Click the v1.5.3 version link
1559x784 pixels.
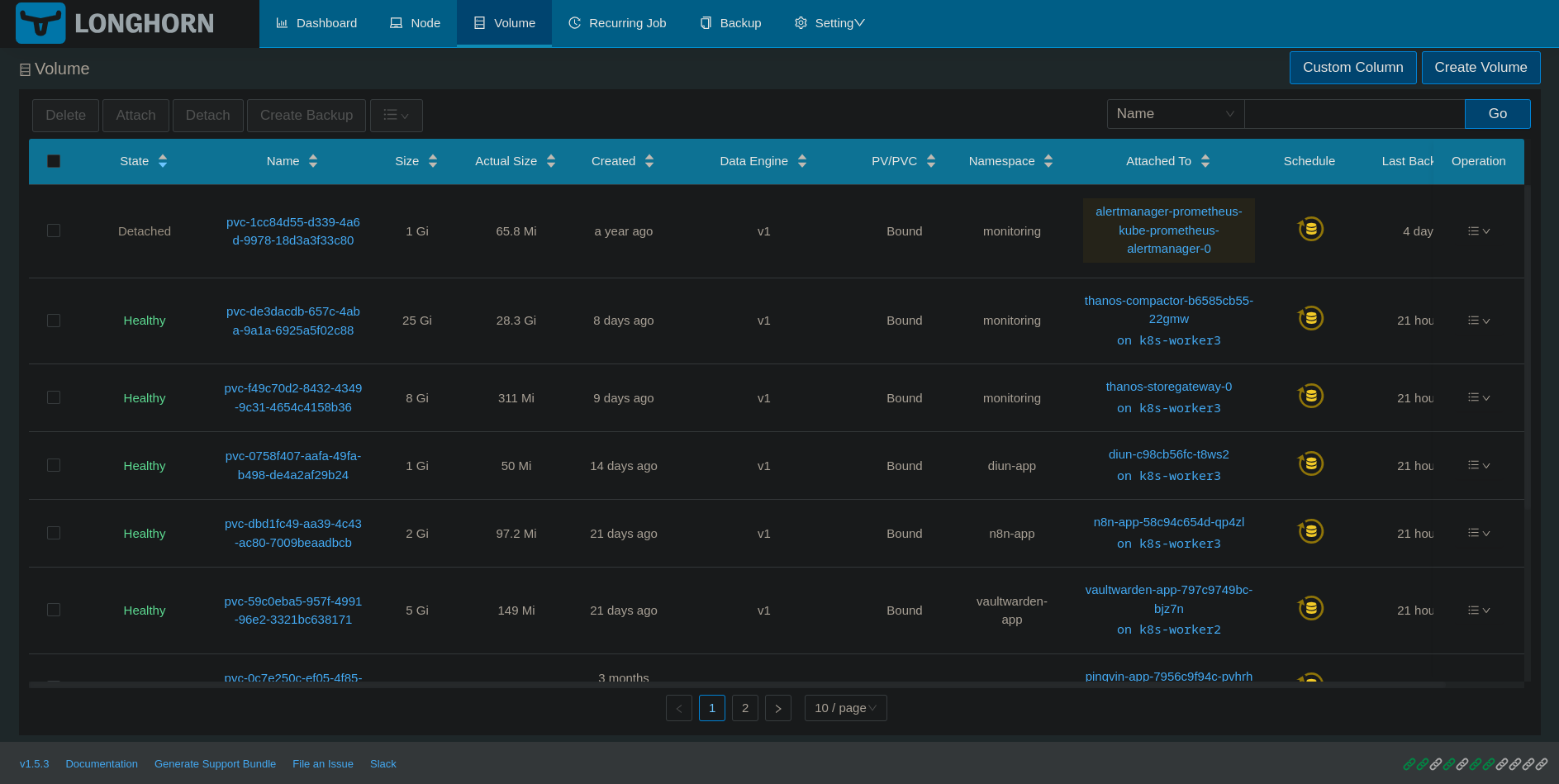point(35,764)
